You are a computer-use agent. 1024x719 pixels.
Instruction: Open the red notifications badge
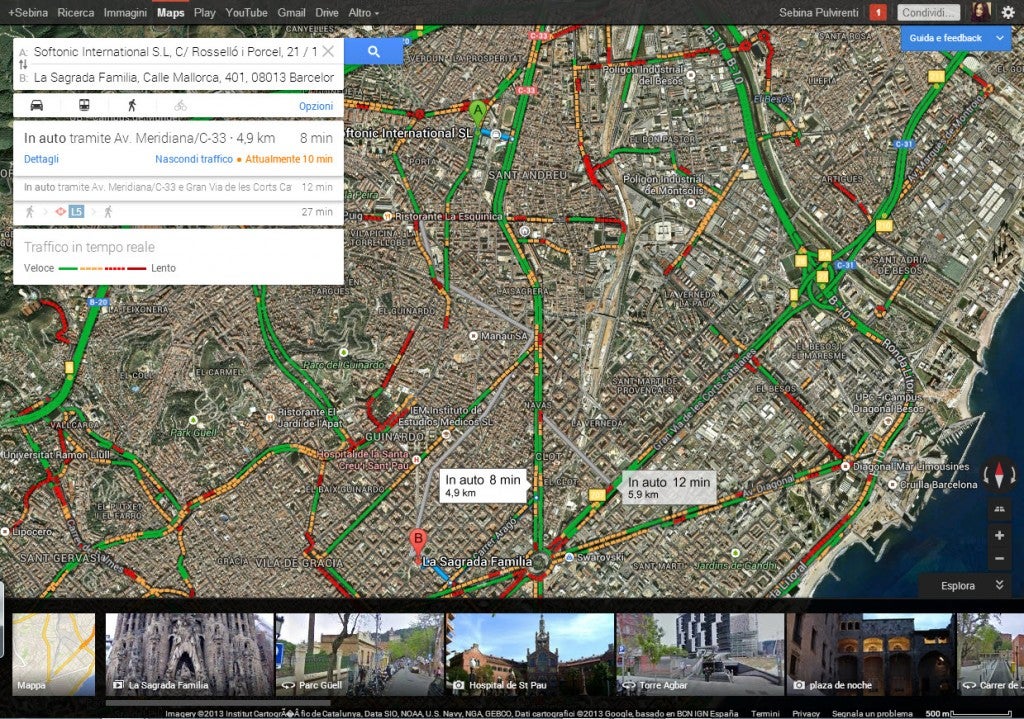click(x=878, y=12)
